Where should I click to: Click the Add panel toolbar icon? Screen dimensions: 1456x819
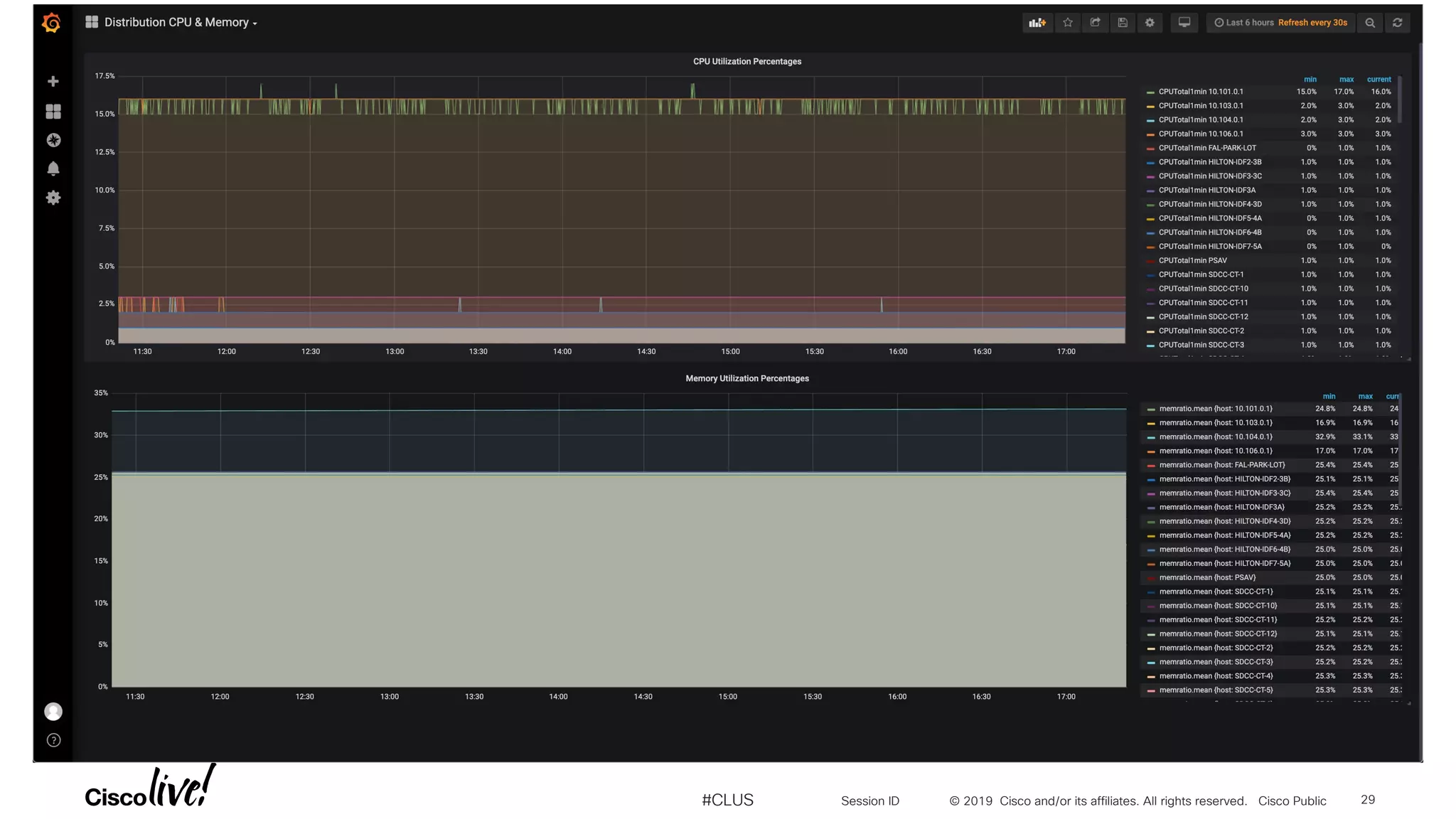[x=1037, y=23]
